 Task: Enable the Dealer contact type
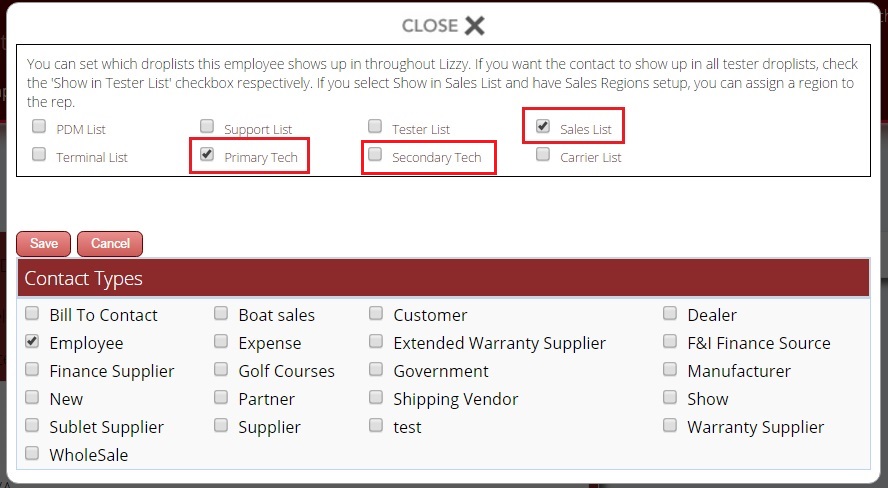[670, 314]
